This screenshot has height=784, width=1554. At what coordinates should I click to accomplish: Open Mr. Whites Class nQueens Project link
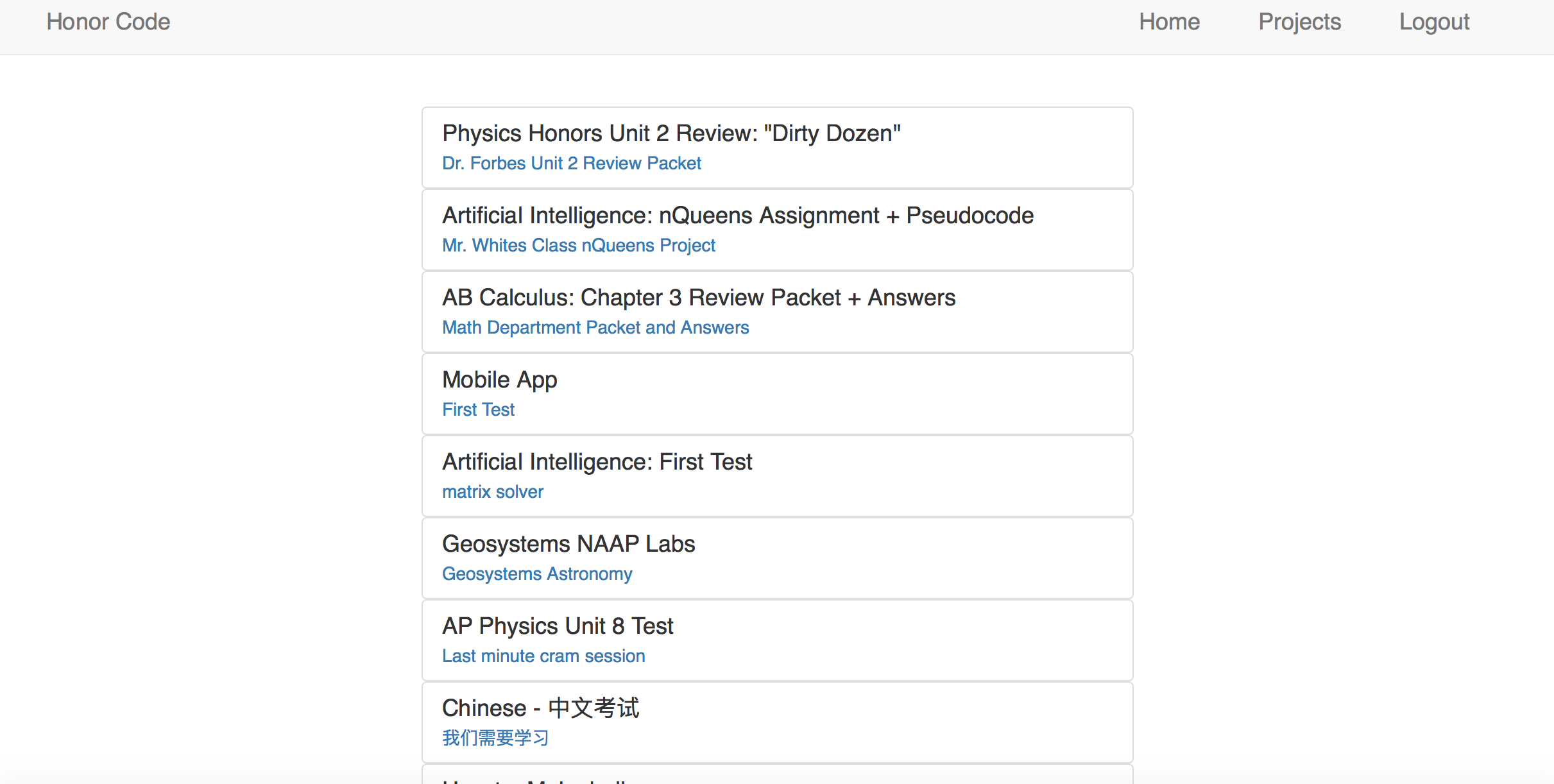click(x=578, y=246)
